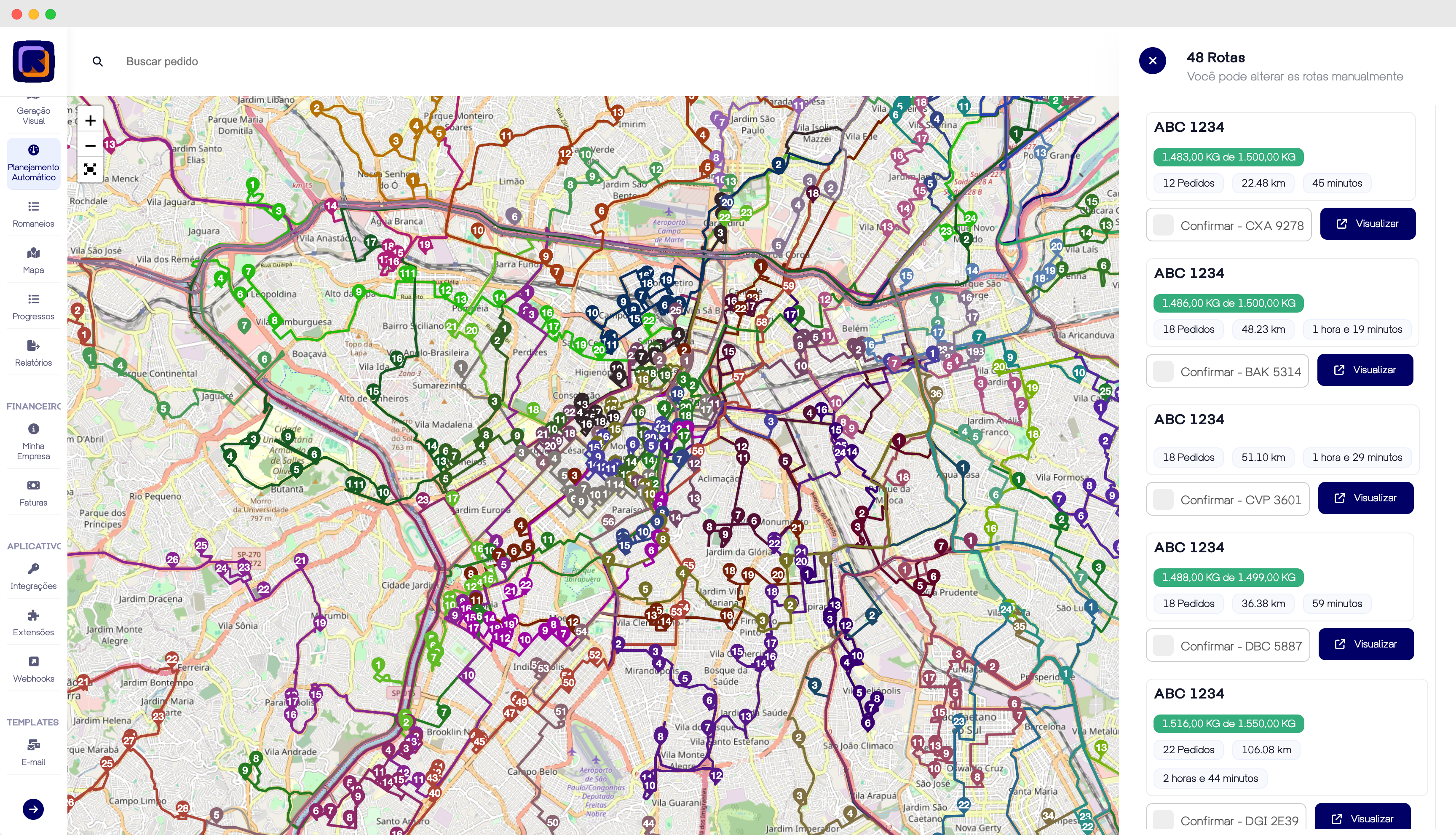Click the macOS yellow minimize button

[34, 14]
